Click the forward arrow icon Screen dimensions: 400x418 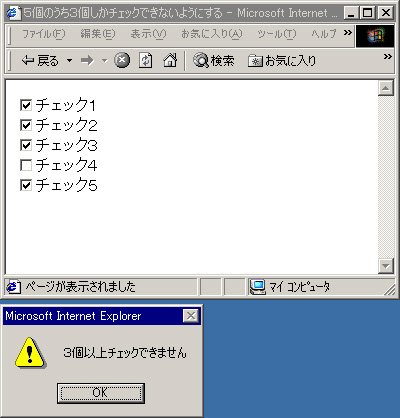tap(87, 61)
